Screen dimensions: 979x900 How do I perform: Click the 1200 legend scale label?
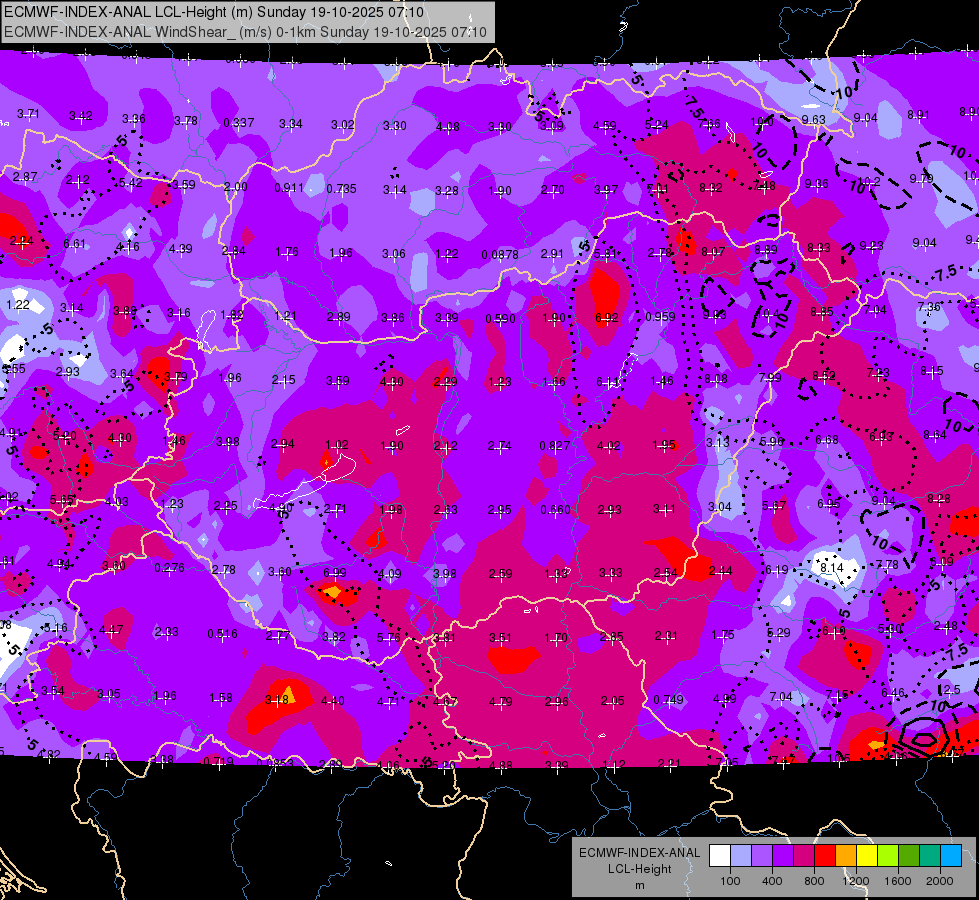pyautogui.click(x=855, y=881)
